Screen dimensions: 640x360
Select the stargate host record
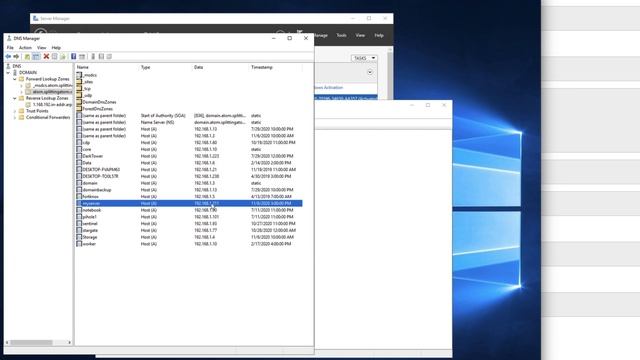tap(189, 230)
